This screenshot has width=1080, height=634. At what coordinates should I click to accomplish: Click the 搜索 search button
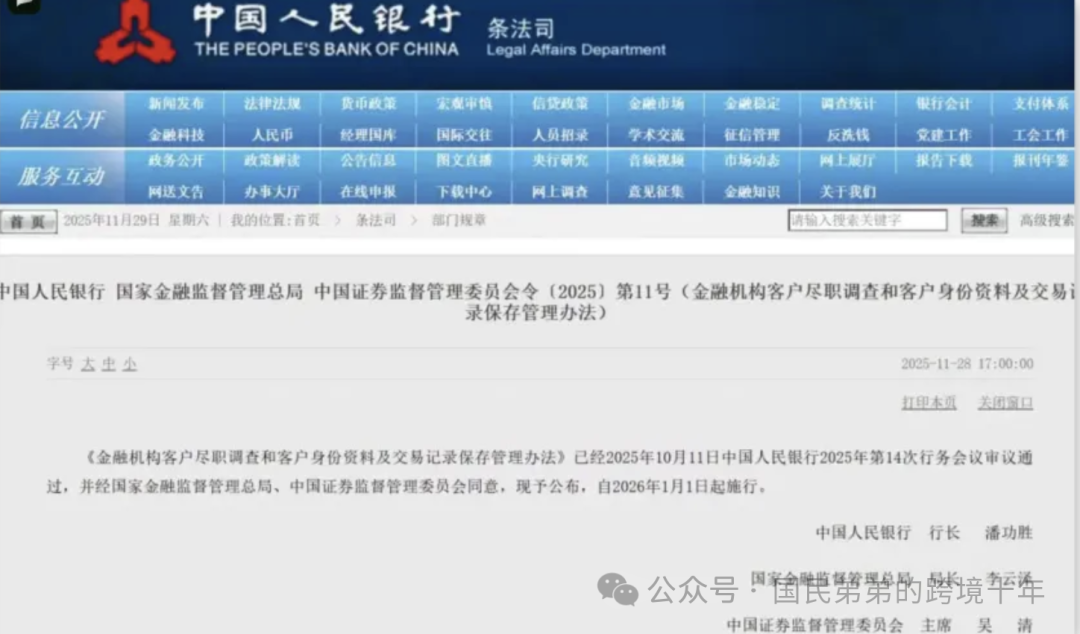pyautogui.click(x=984, y=221)
